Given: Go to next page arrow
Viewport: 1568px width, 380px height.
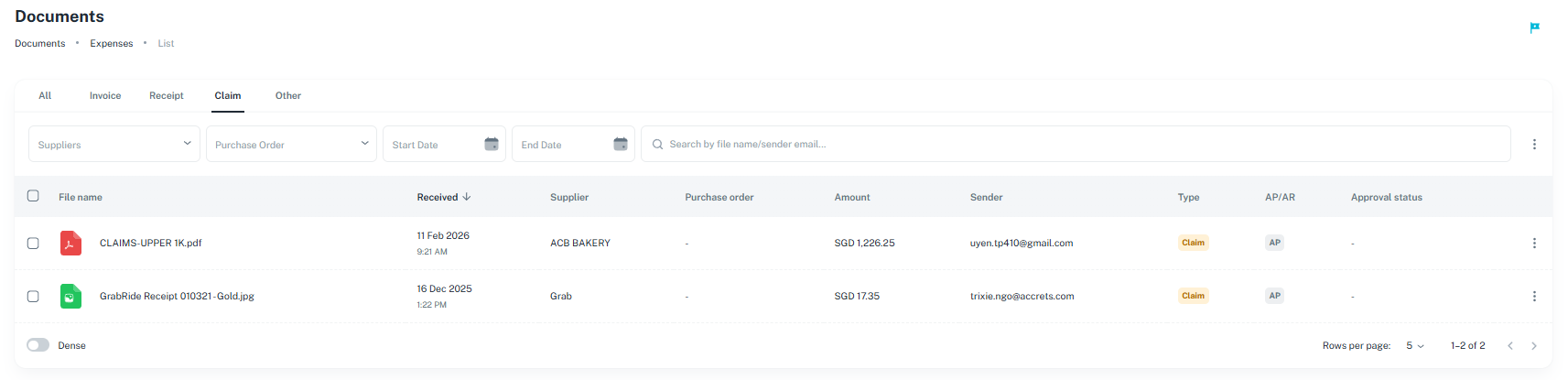Looking at the screenshot, I should (1534, 345).
